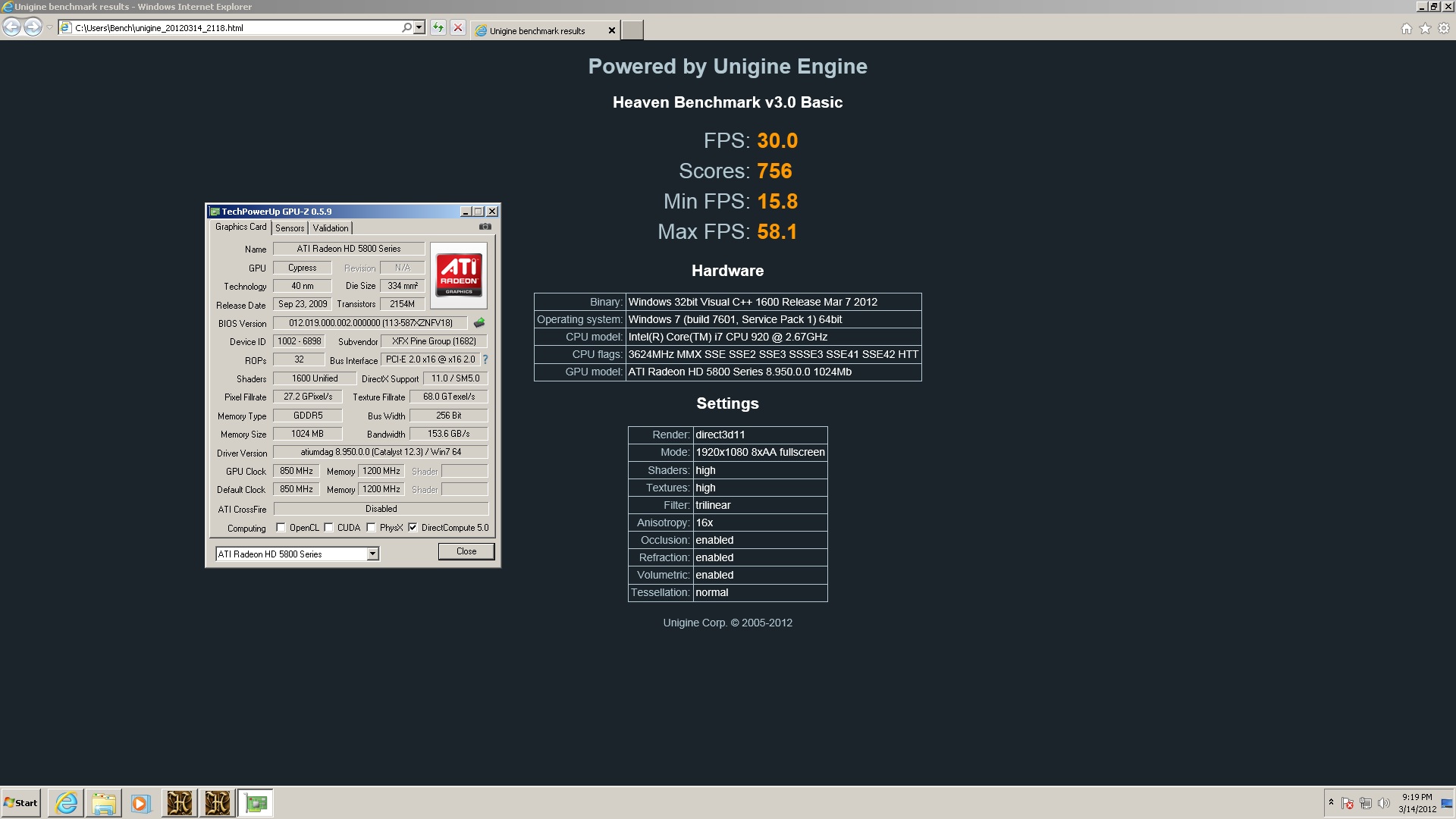Save BIOS using green chip icon
The width and height of the screenshot is (1456, 819).
click(x=479, y=323)
